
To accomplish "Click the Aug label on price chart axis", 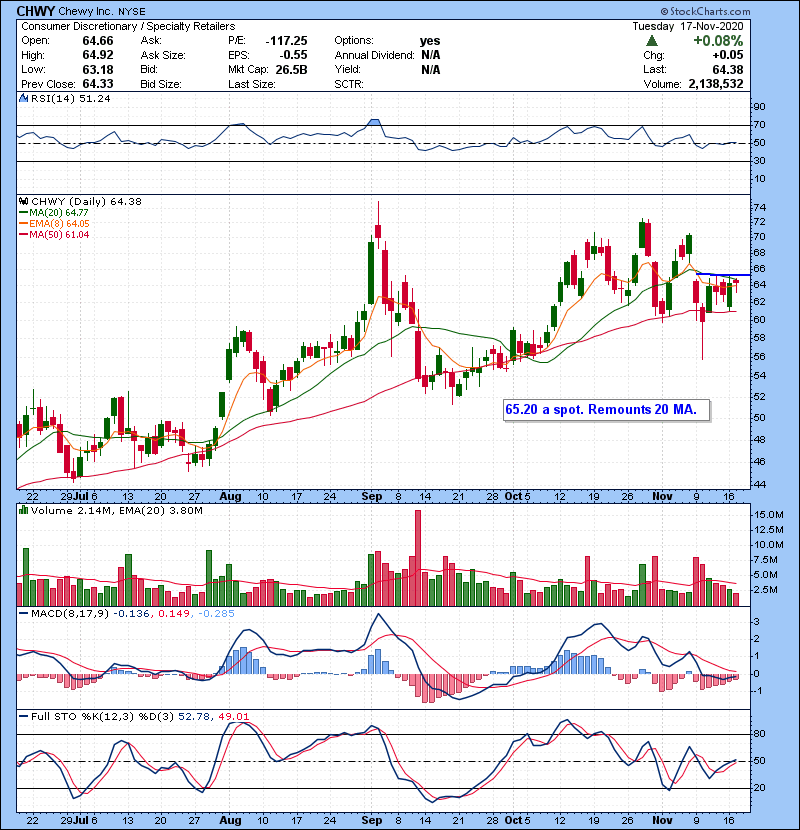I will pyautogui.click(x=230, y=496).
